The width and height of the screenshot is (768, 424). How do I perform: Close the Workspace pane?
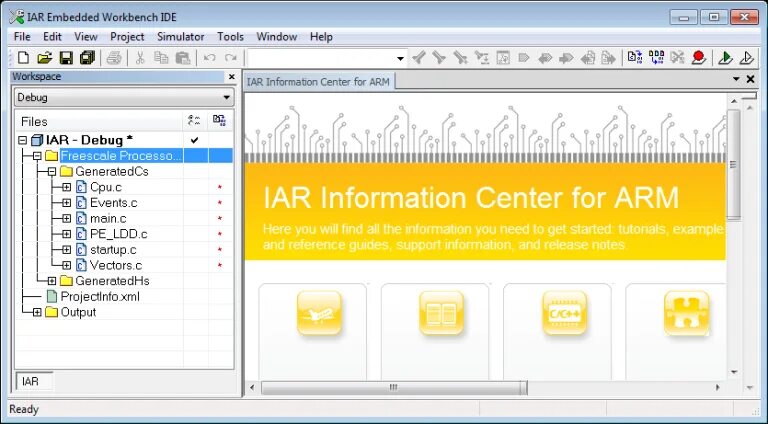232,77
